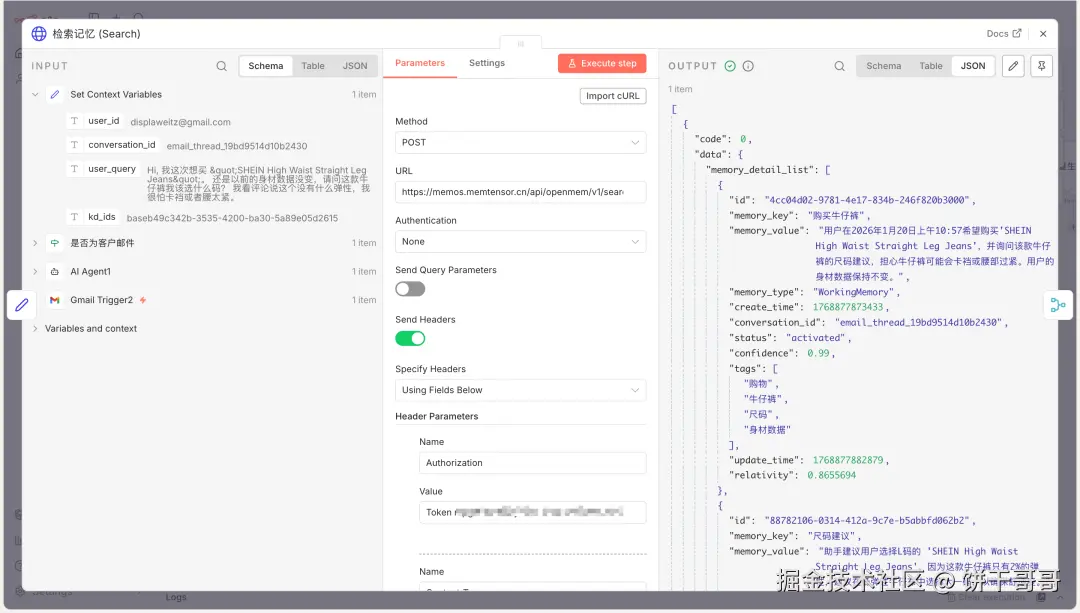This screenshot has width=1080, height=613.
Task: Click the URL input field
Action: click(521, 192)
